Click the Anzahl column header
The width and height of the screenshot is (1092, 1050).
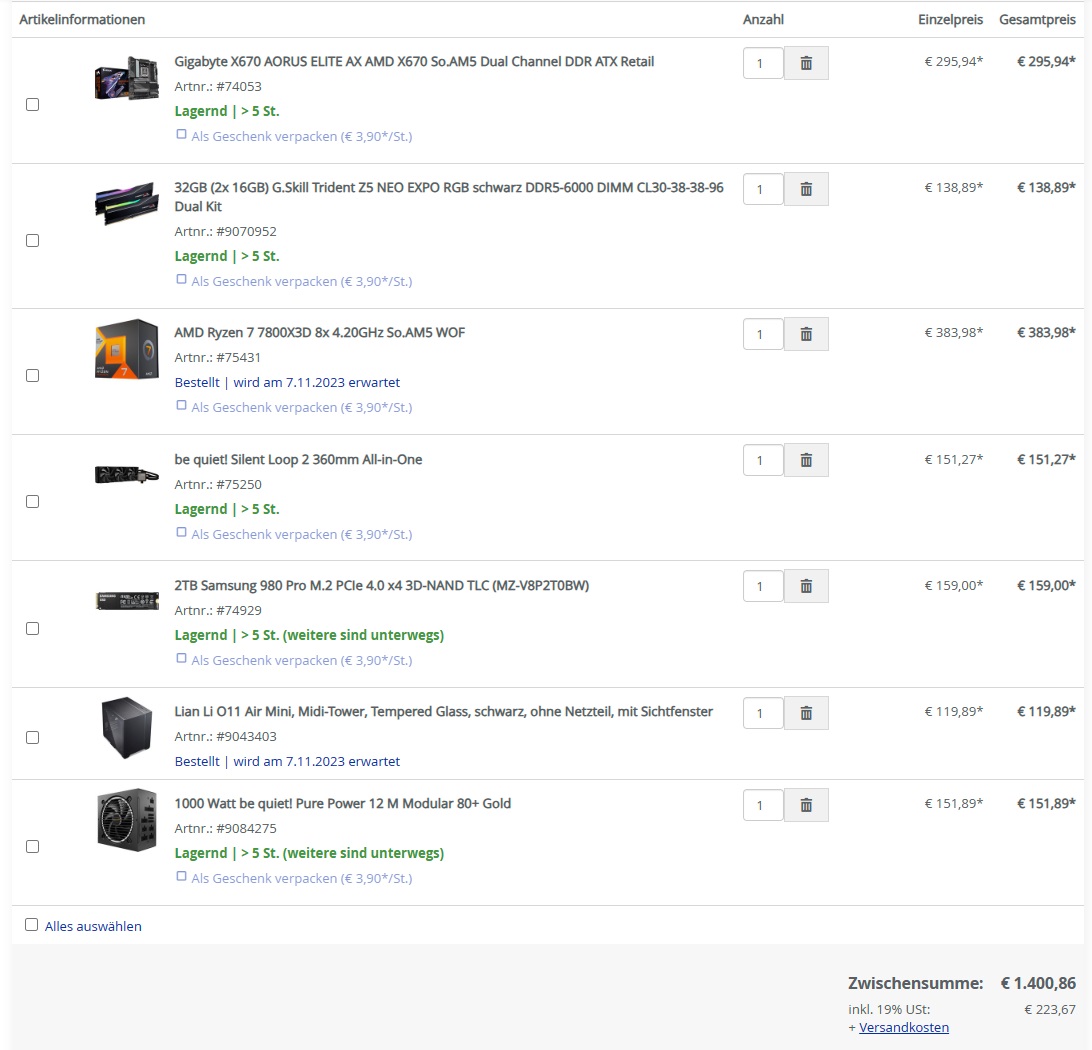[x=763, y=19]
